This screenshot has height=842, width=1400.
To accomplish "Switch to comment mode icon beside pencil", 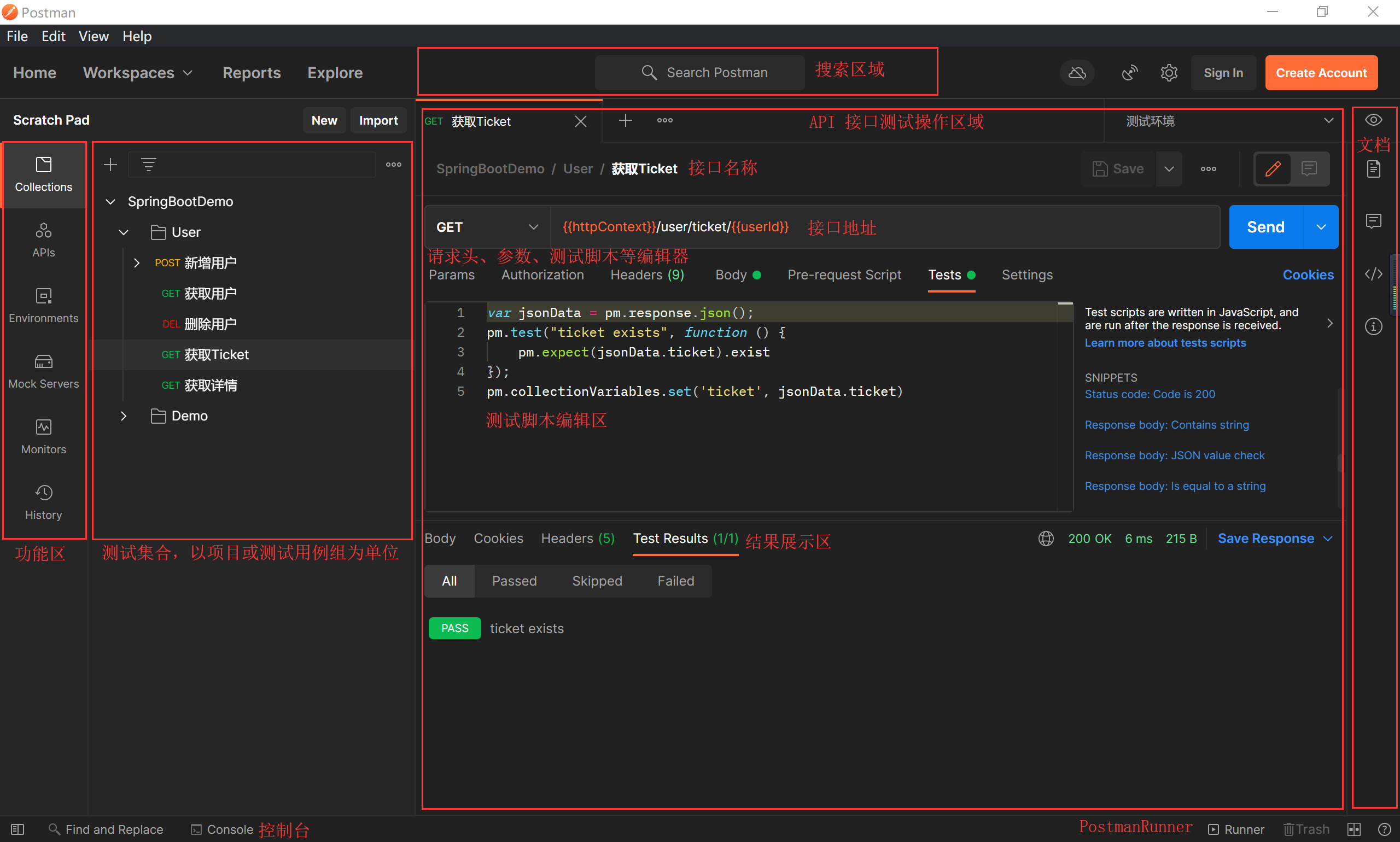I will [x=1309, y=168].
